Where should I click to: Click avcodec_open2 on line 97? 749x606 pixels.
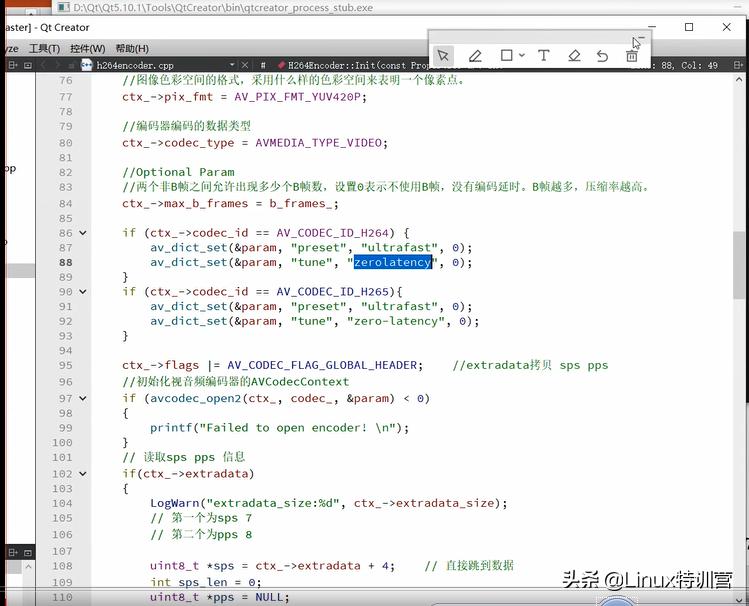pyautogui.click(x=196, y=398)
